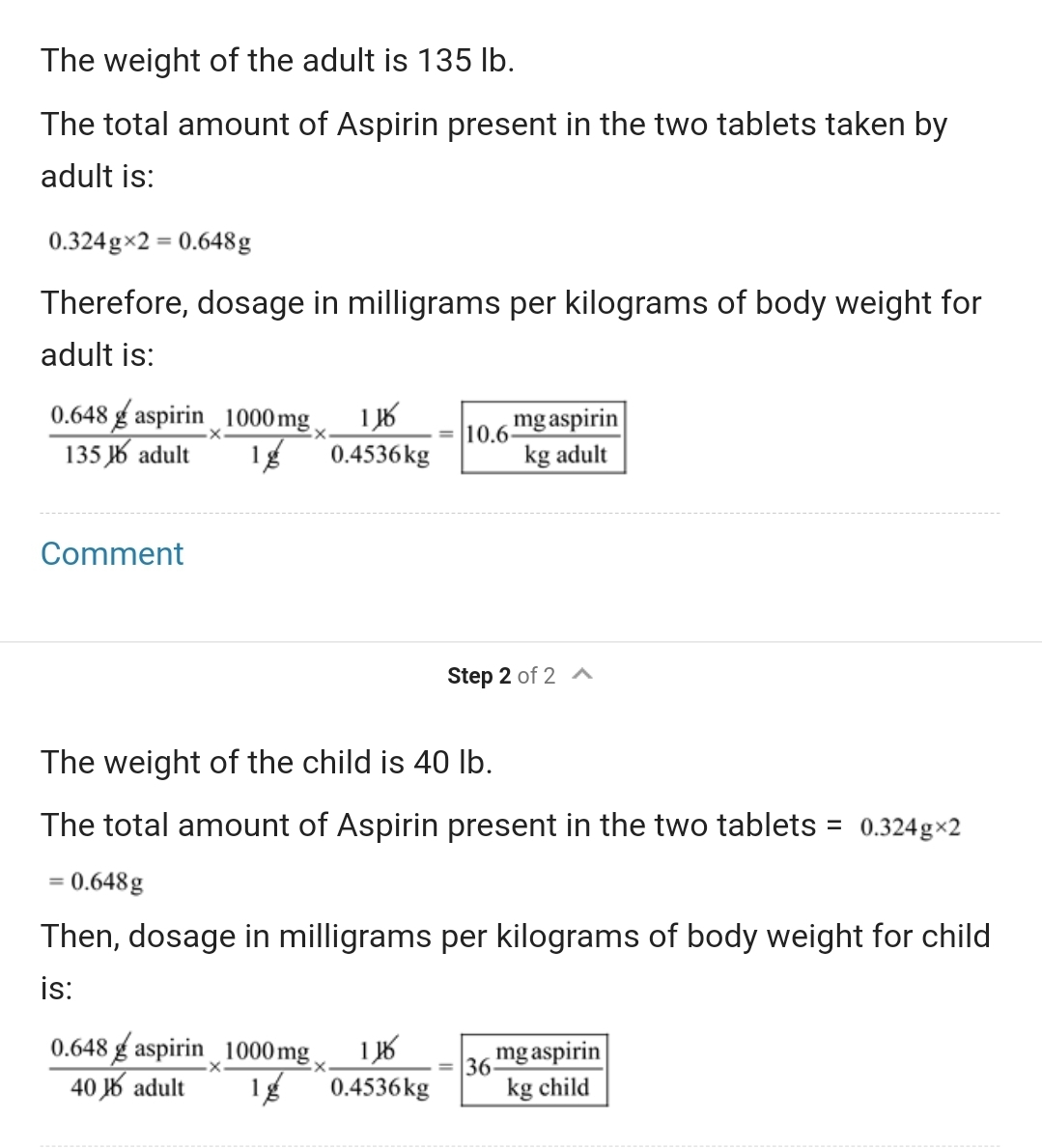This screenshot has width=1042, height=1148.
Task: Click the 1 lb per 0.4536kg factor in the child equation
Action: click(380, 1069)
